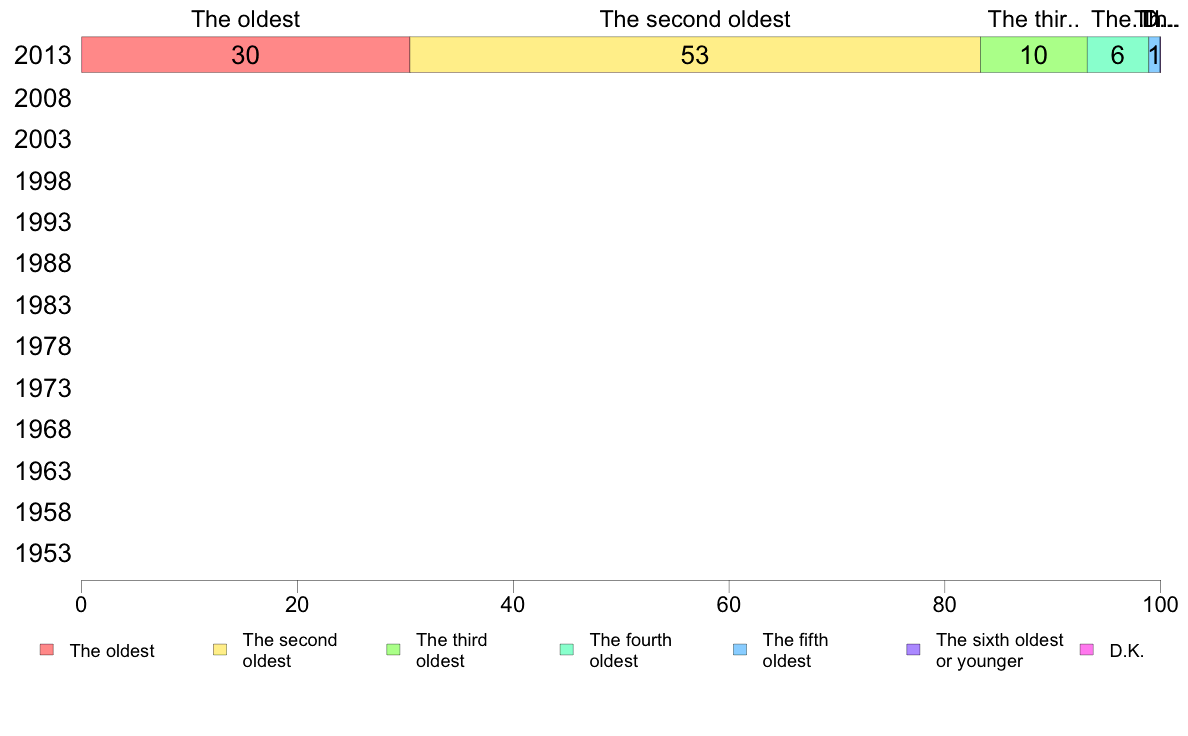Click the 'D.K.' legend text

pyautogui.click(x=1127, y=650)
